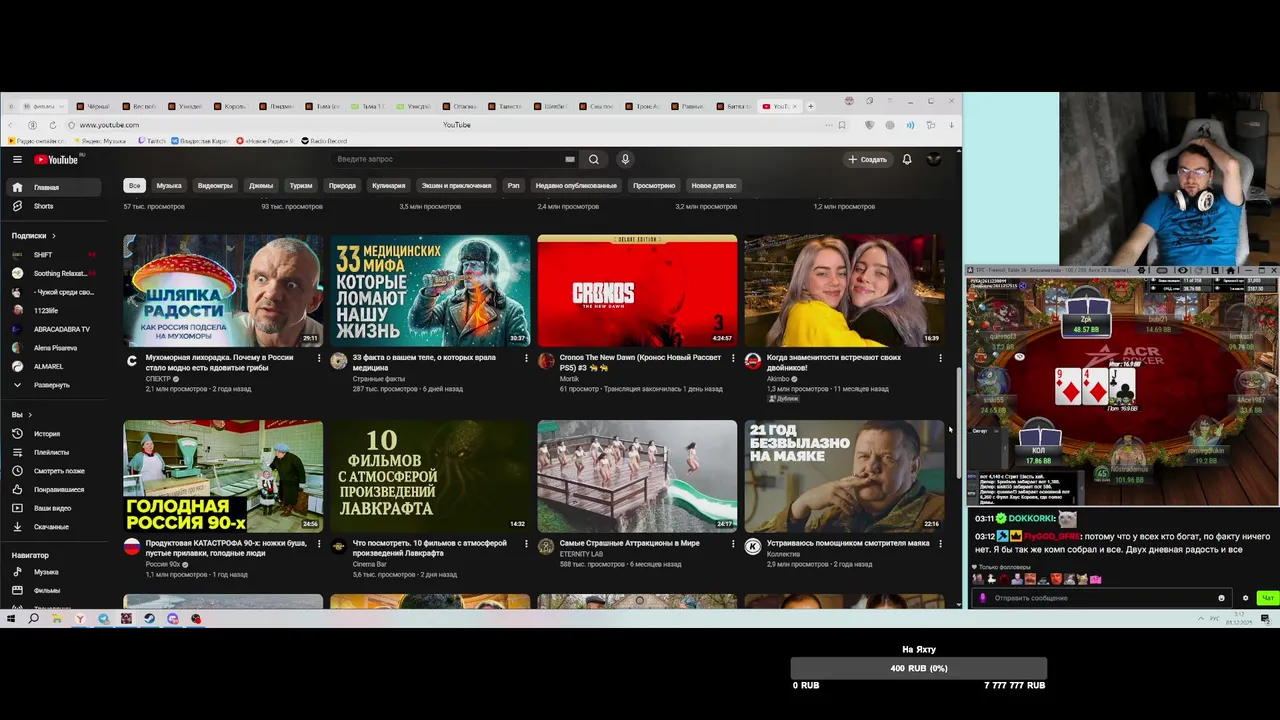Open Ваши видео in the sidebar

click(52, 508)
